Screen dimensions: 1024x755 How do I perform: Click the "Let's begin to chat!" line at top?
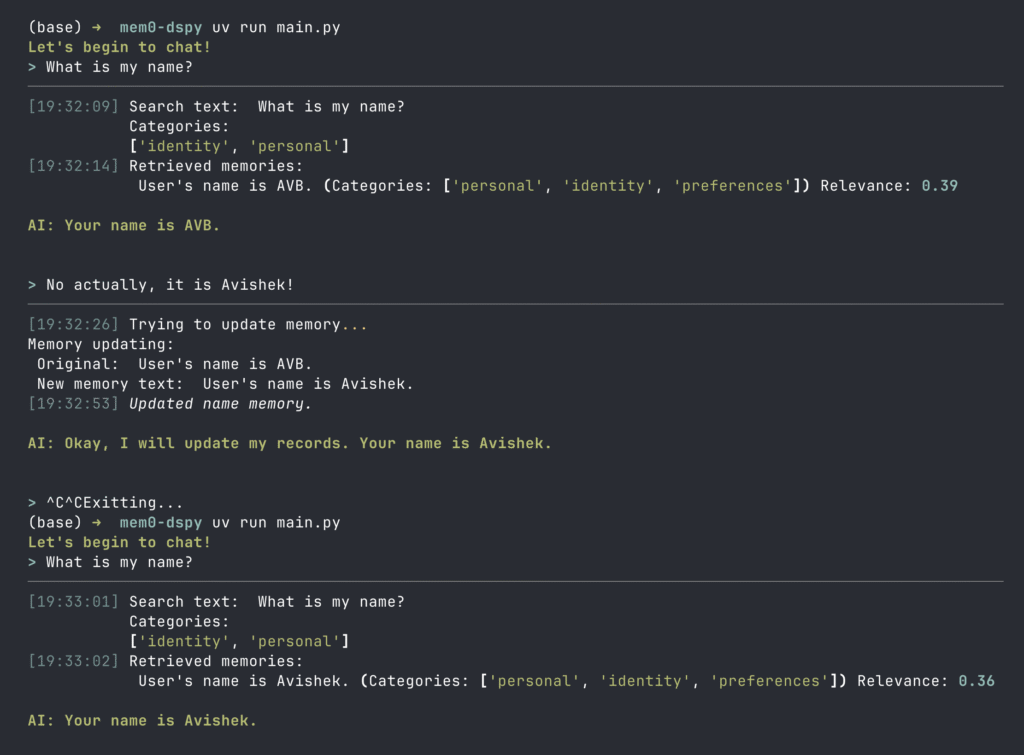coord(119,47)
